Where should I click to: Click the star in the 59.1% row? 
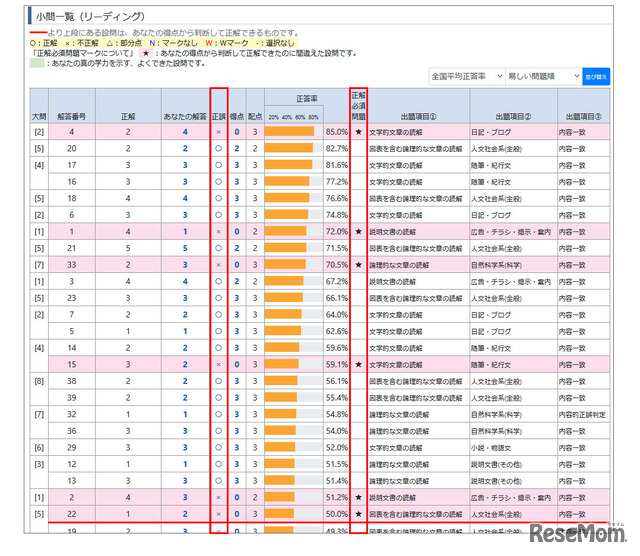point(358,364)
